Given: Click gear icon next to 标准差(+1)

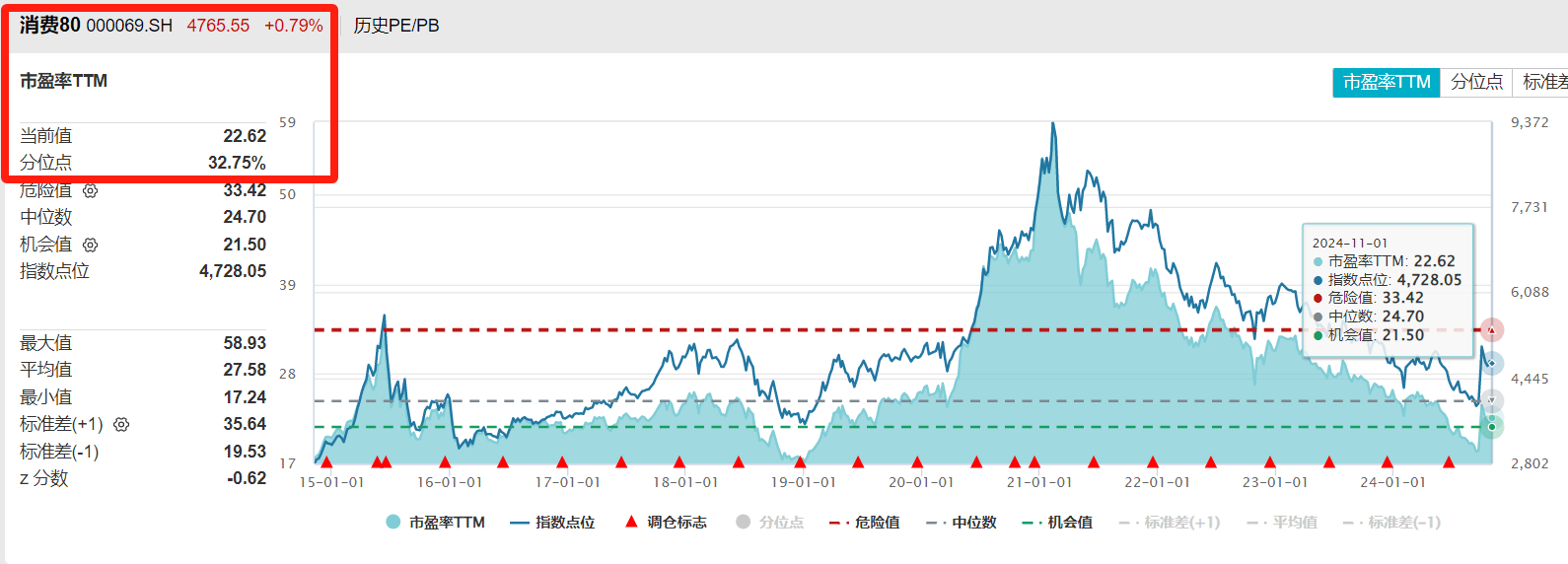Looking at the screenshot, I should [121, 424].
